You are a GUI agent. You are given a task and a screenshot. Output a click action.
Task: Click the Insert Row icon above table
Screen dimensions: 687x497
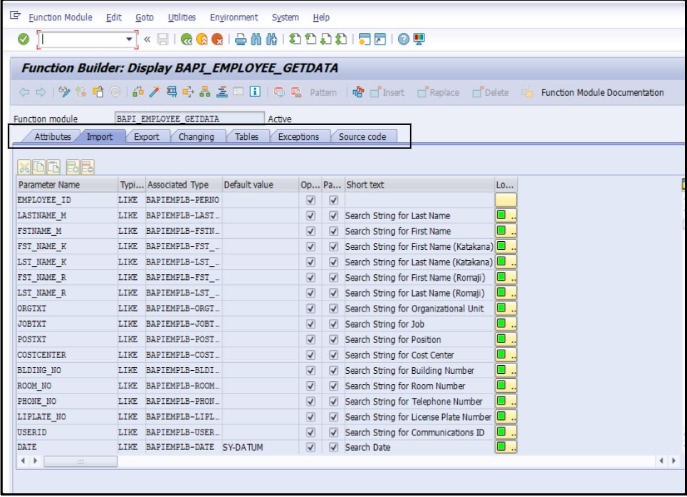pos(73,167)
